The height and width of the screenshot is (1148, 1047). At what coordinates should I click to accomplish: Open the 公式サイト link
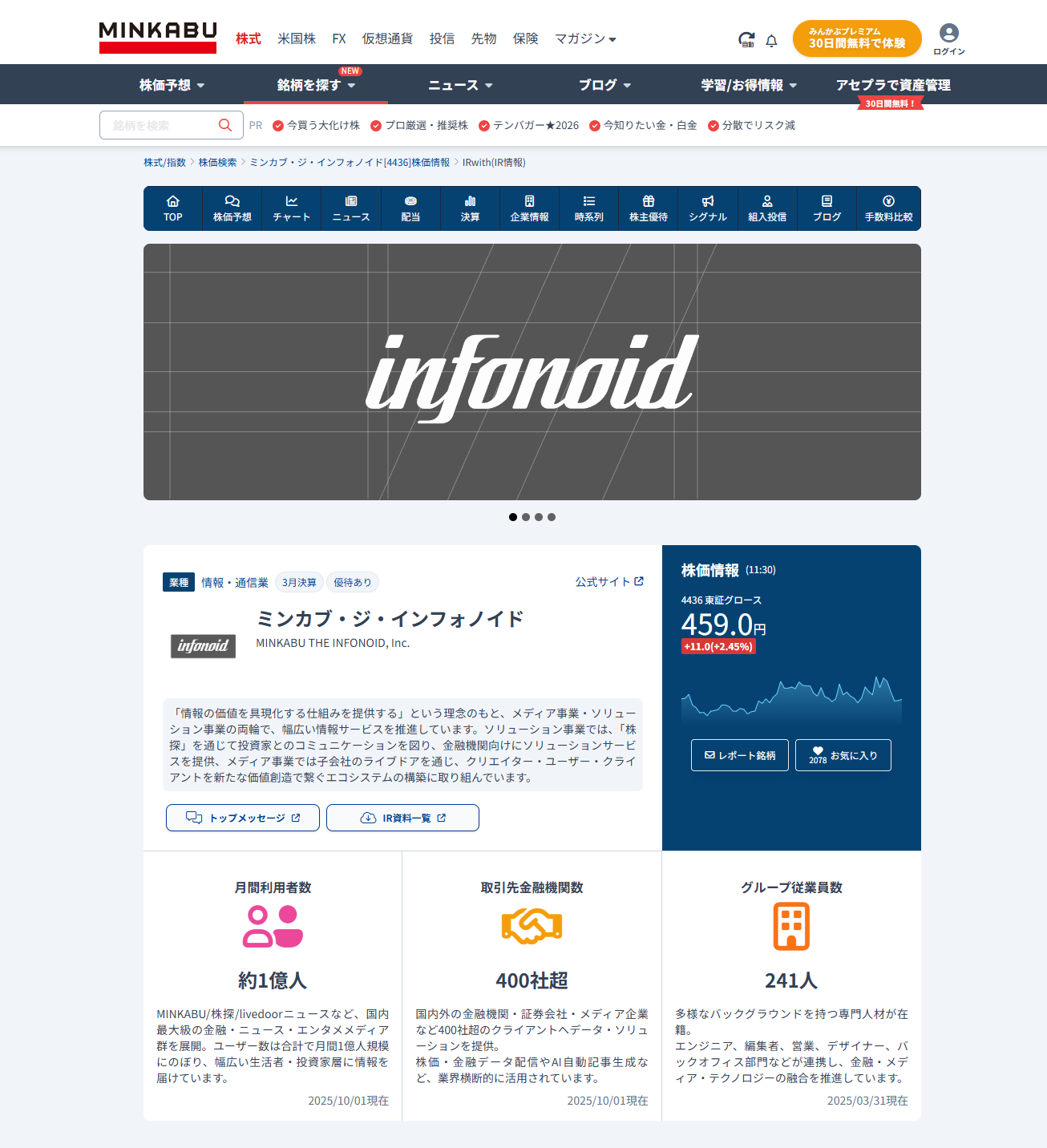point(609,582)
